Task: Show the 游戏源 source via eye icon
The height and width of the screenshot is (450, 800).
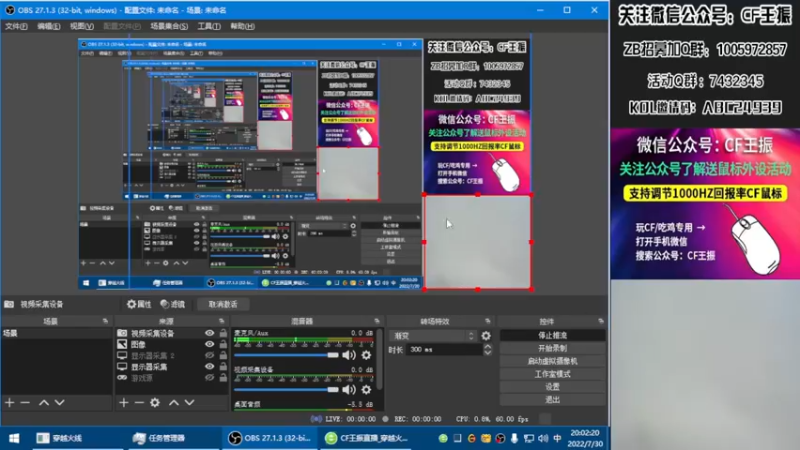Action: coord(209,378)
